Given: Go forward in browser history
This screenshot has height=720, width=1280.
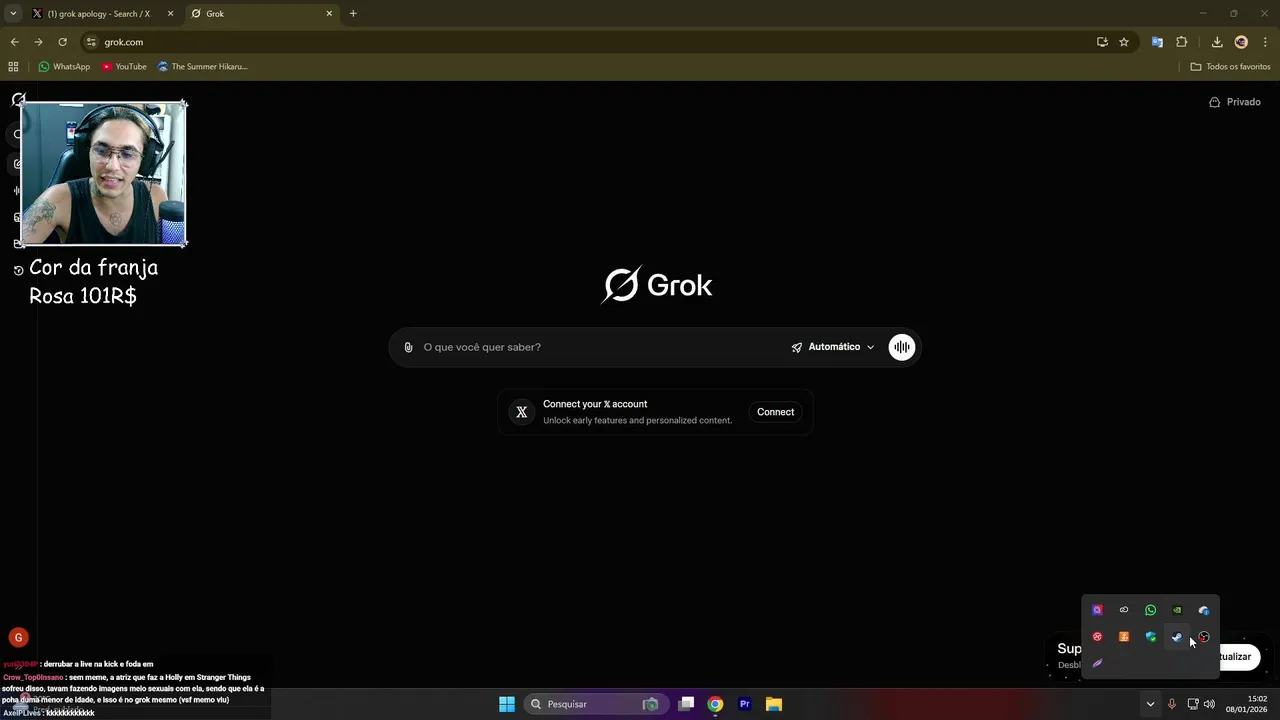Looking at the screenshot, I should pos(38,42).
